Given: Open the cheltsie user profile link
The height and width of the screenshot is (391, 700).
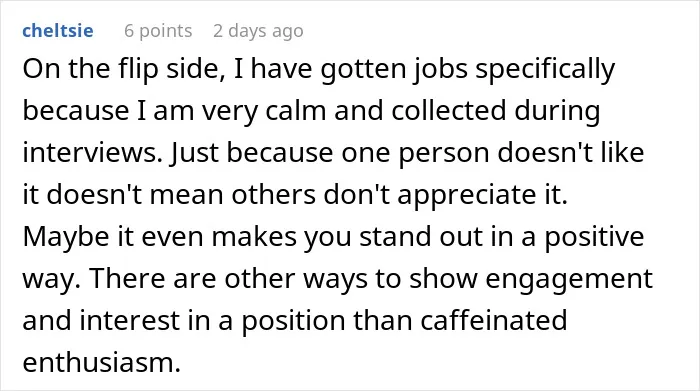Looking at the screenshot, I should tap(58, 31).
